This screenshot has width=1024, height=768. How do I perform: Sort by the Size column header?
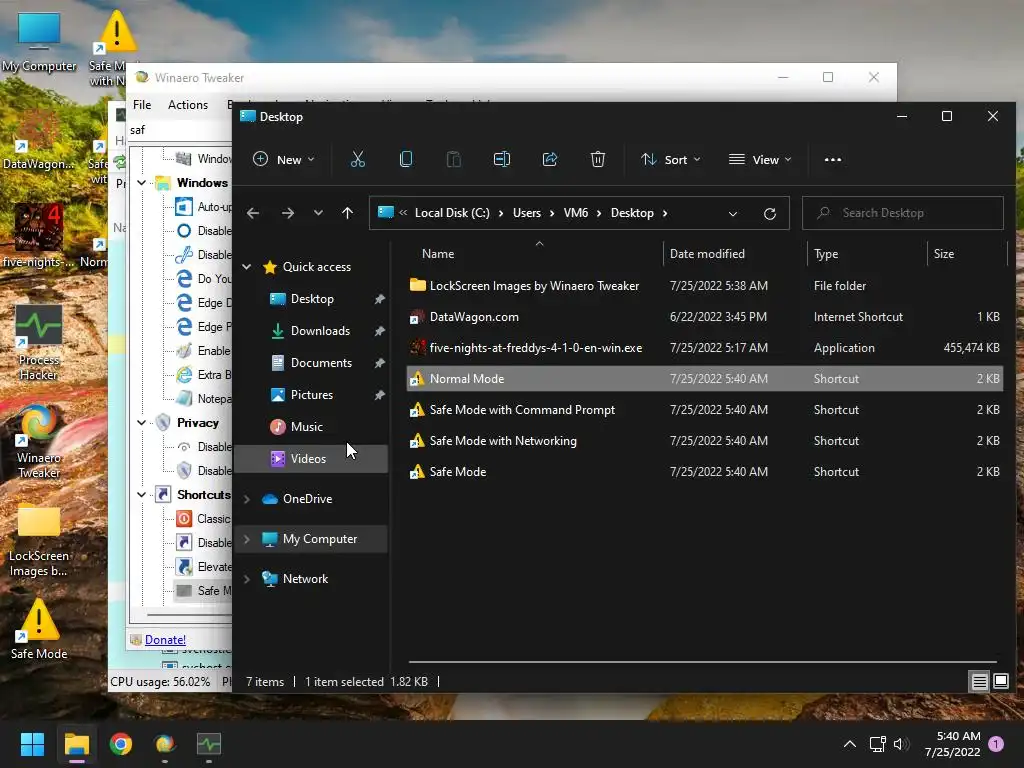[944, 254]
